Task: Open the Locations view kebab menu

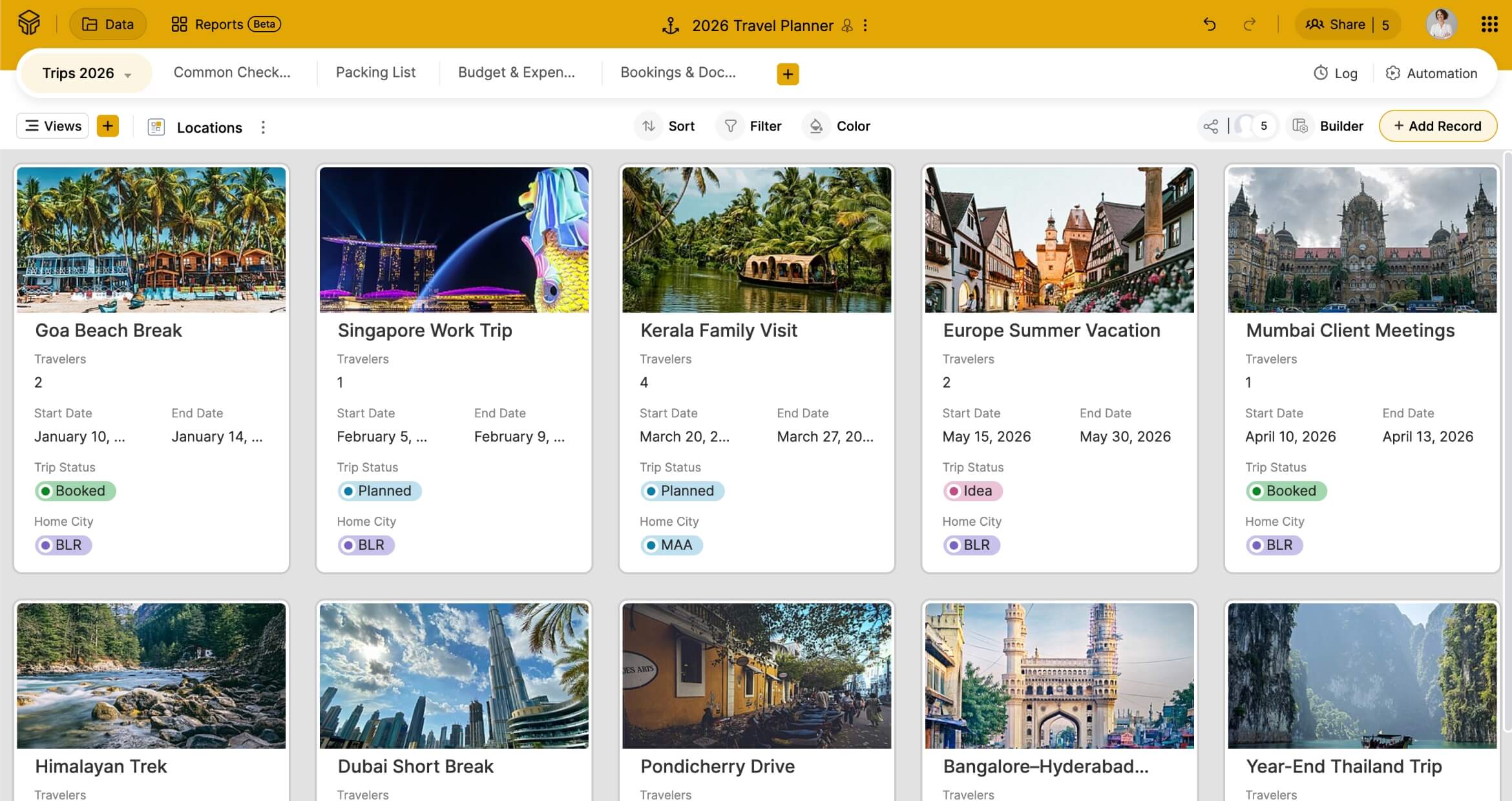Action: coord(263,127)
